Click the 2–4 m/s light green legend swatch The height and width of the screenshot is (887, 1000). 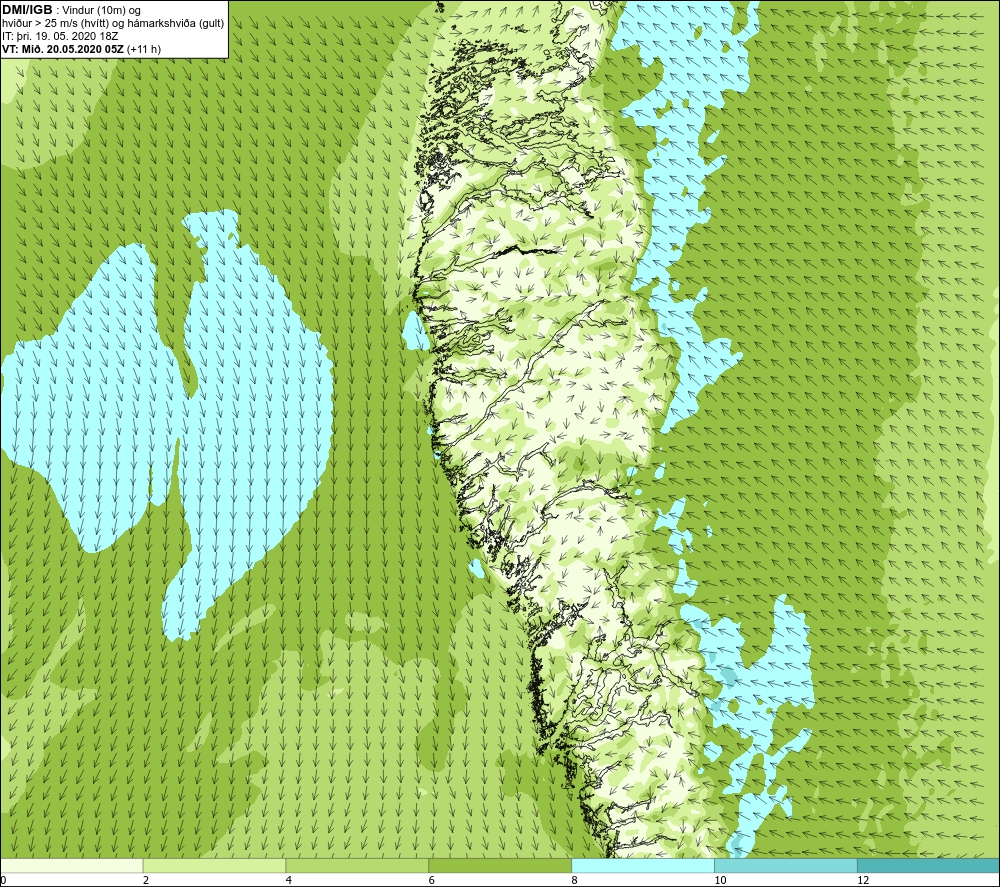point(214,865)
